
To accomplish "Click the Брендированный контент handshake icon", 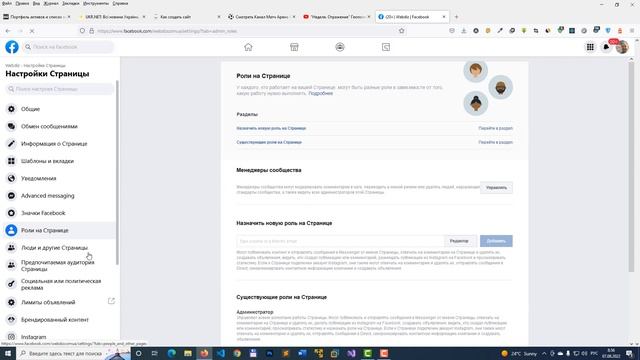I will pos(11,320).
